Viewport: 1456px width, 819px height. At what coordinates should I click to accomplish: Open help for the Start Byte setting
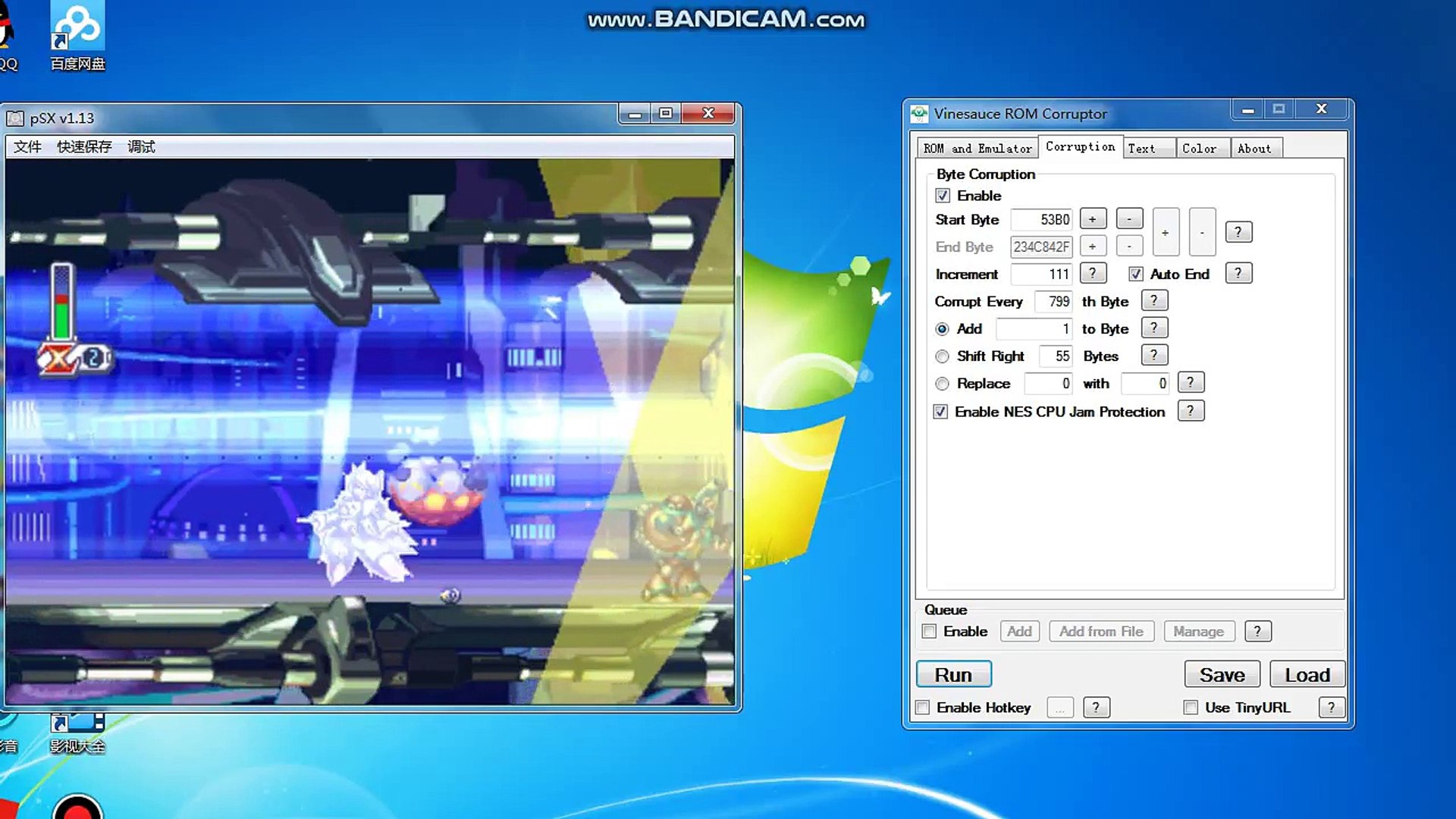click(1238, 231)
